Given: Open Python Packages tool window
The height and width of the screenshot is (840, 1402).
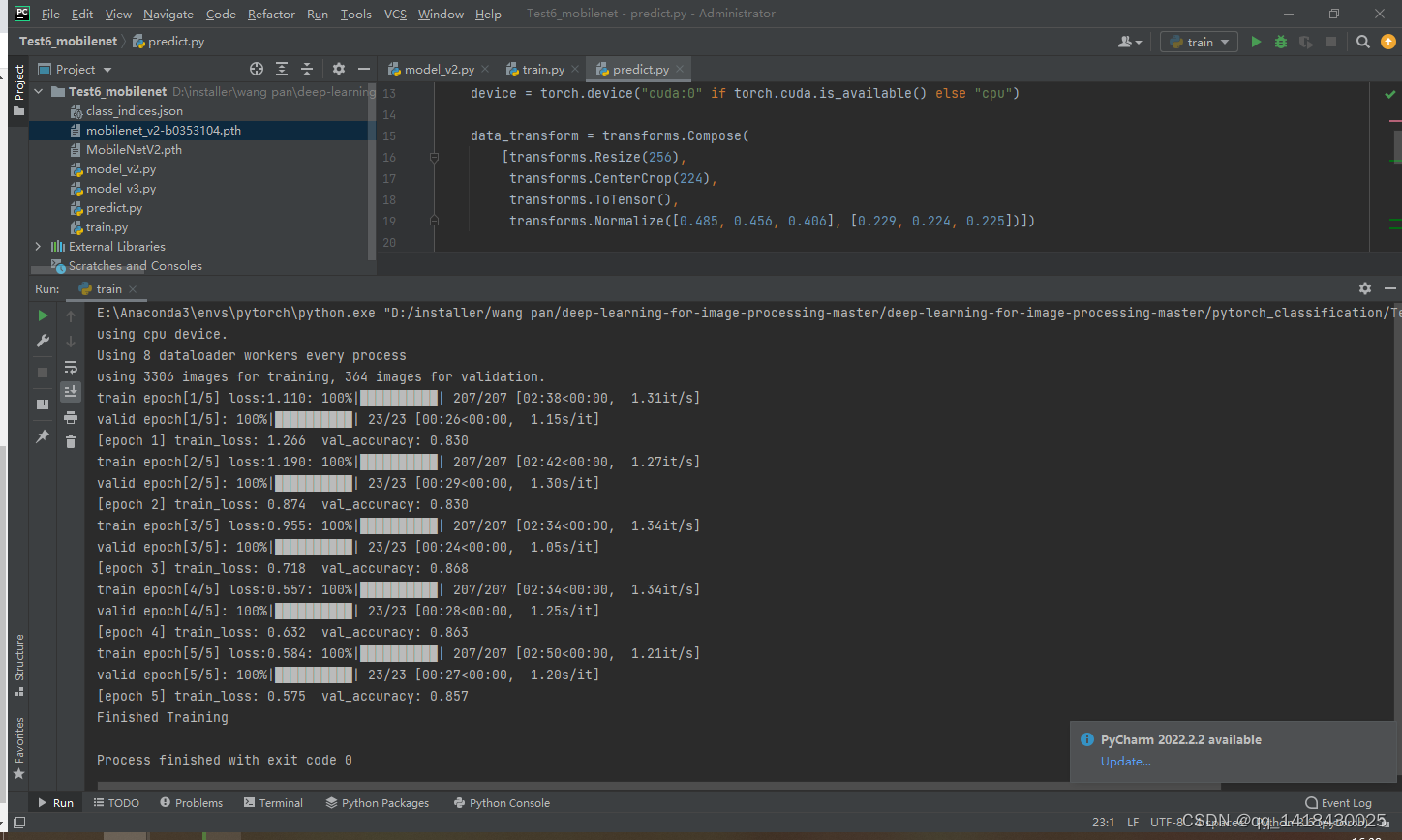Looking at the screenshot, I should (x=378, y=803).
